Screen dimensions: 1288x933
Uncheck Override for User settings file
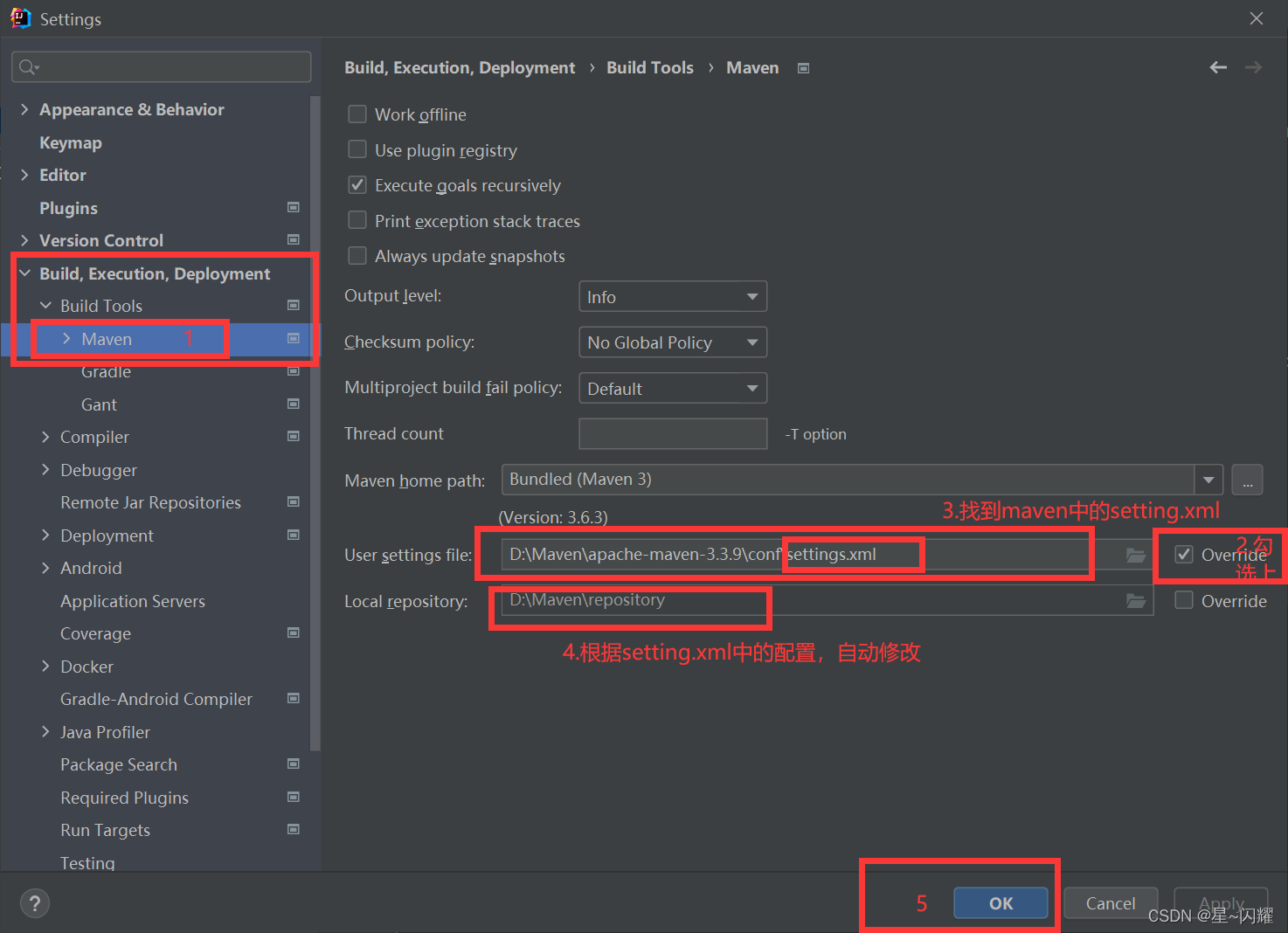(x=1184, y=555)
